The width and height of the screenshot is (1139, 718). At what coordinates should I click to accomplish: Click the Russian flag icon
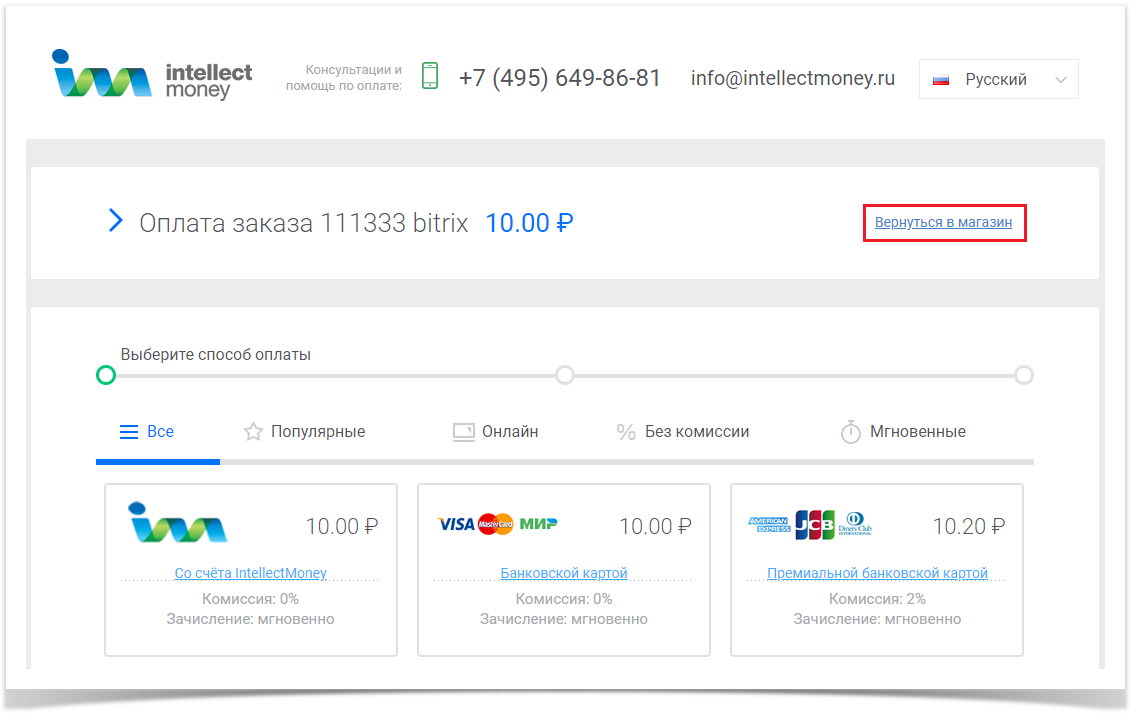941,80
